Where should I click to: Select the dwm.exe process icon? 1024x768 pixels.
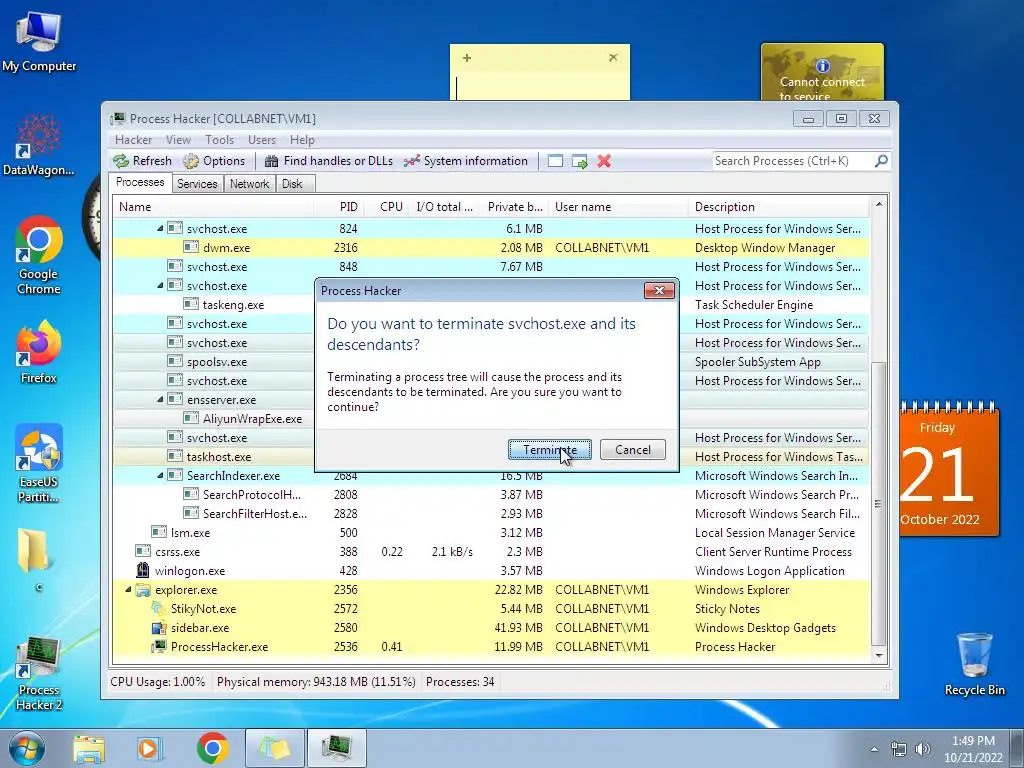[x=191, y=248]
